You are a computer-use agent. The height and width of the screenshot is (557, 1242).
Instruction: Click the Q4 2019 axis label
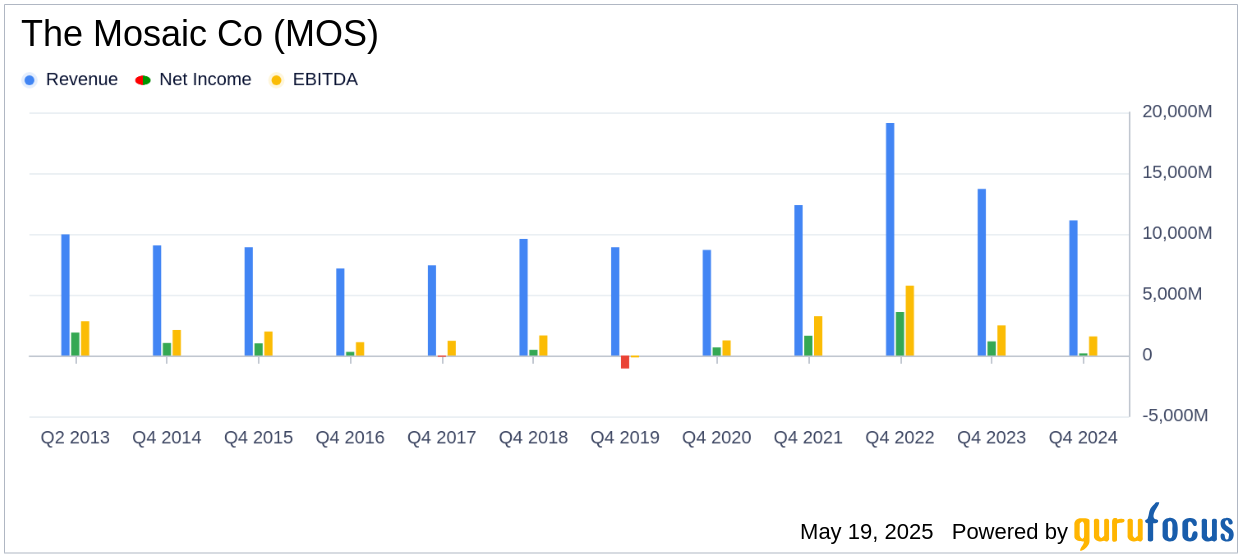coord(625,438)
